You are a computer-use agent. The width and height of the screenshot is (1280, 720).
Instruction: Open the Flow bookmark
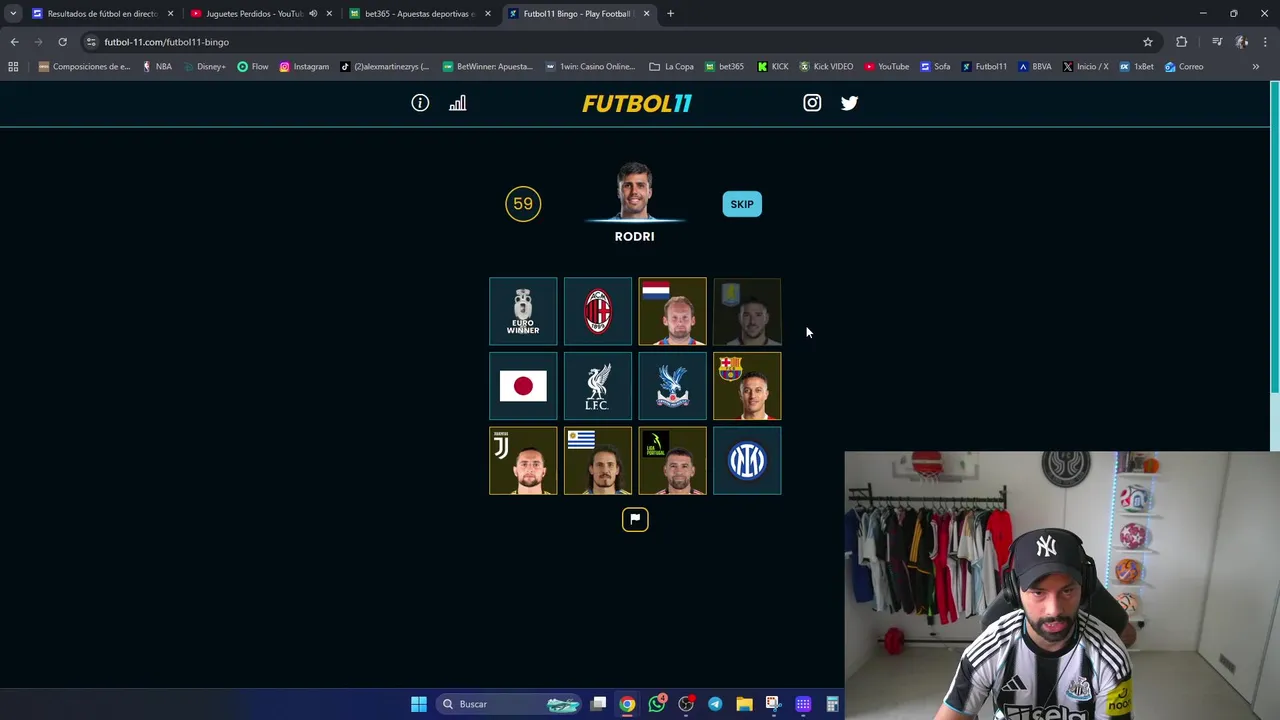pos(253,67)
